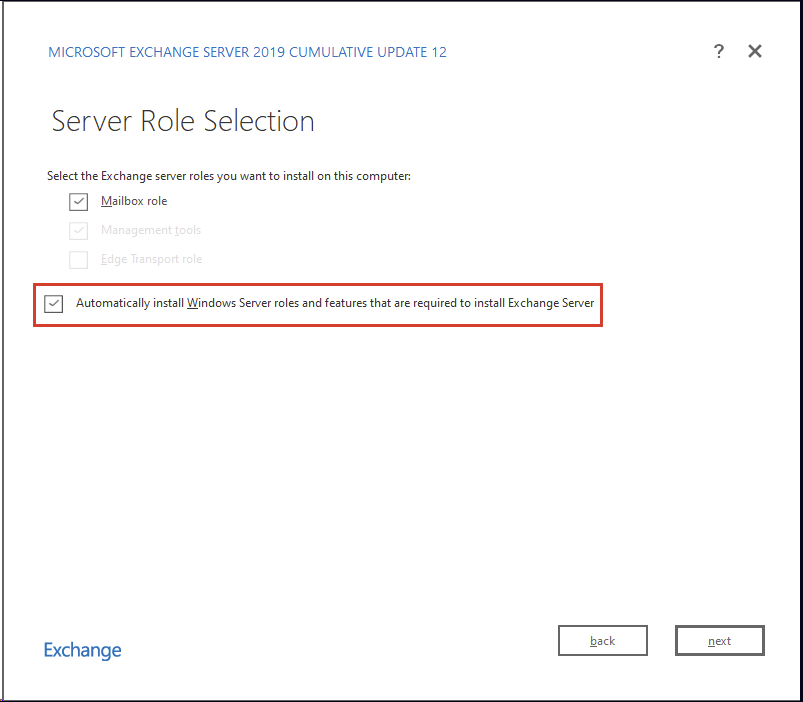Screen dimensions: 803x702
Task: Uncheck automatic Windows Server roles install checkbox
Action: (x=54, y=304)
